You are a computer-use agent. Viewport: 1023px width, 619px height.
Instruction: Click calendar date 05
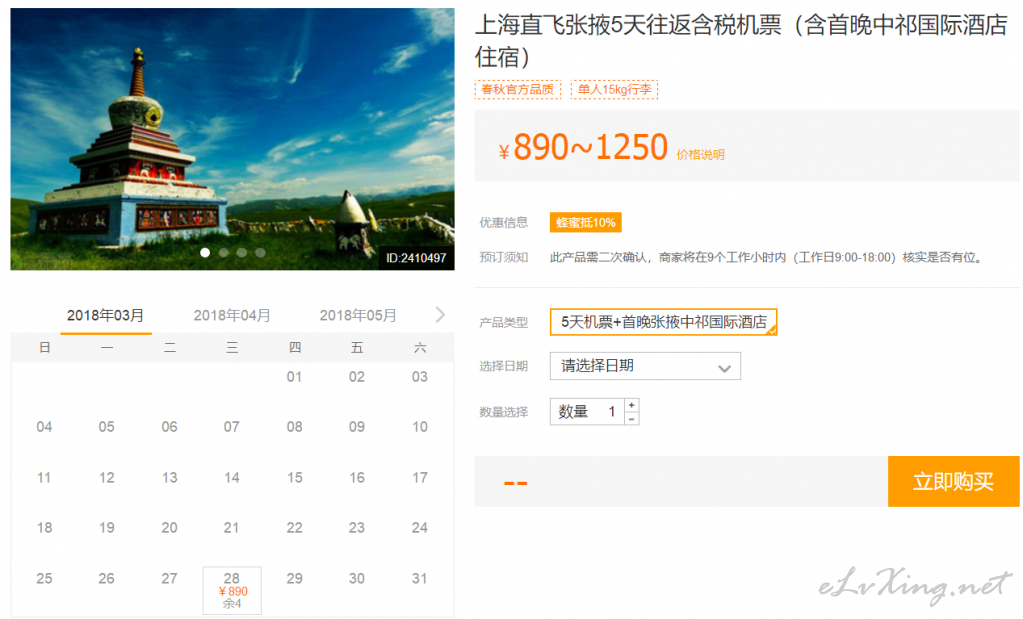[x=106, y=427]
